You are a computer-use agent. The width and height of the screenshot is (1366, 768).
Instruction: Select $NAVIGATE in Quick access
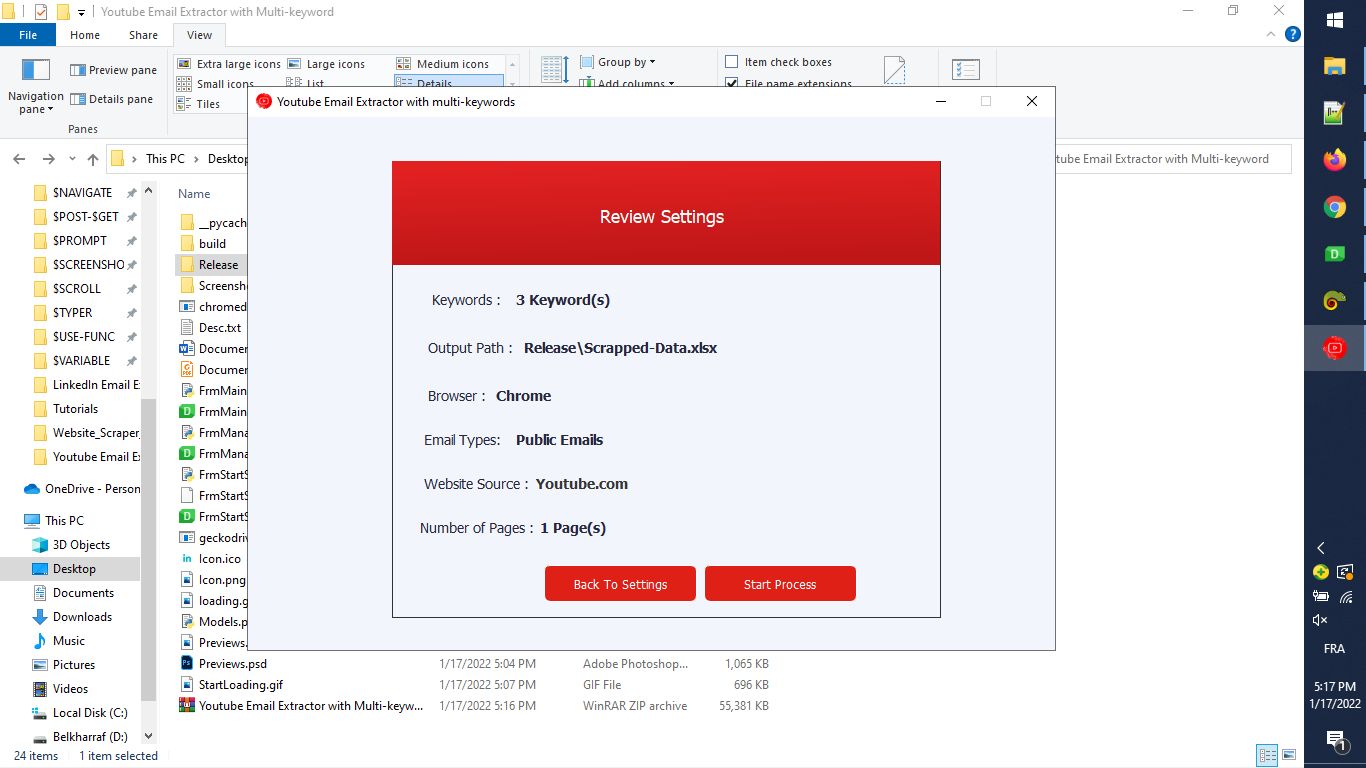coord(82,192)
